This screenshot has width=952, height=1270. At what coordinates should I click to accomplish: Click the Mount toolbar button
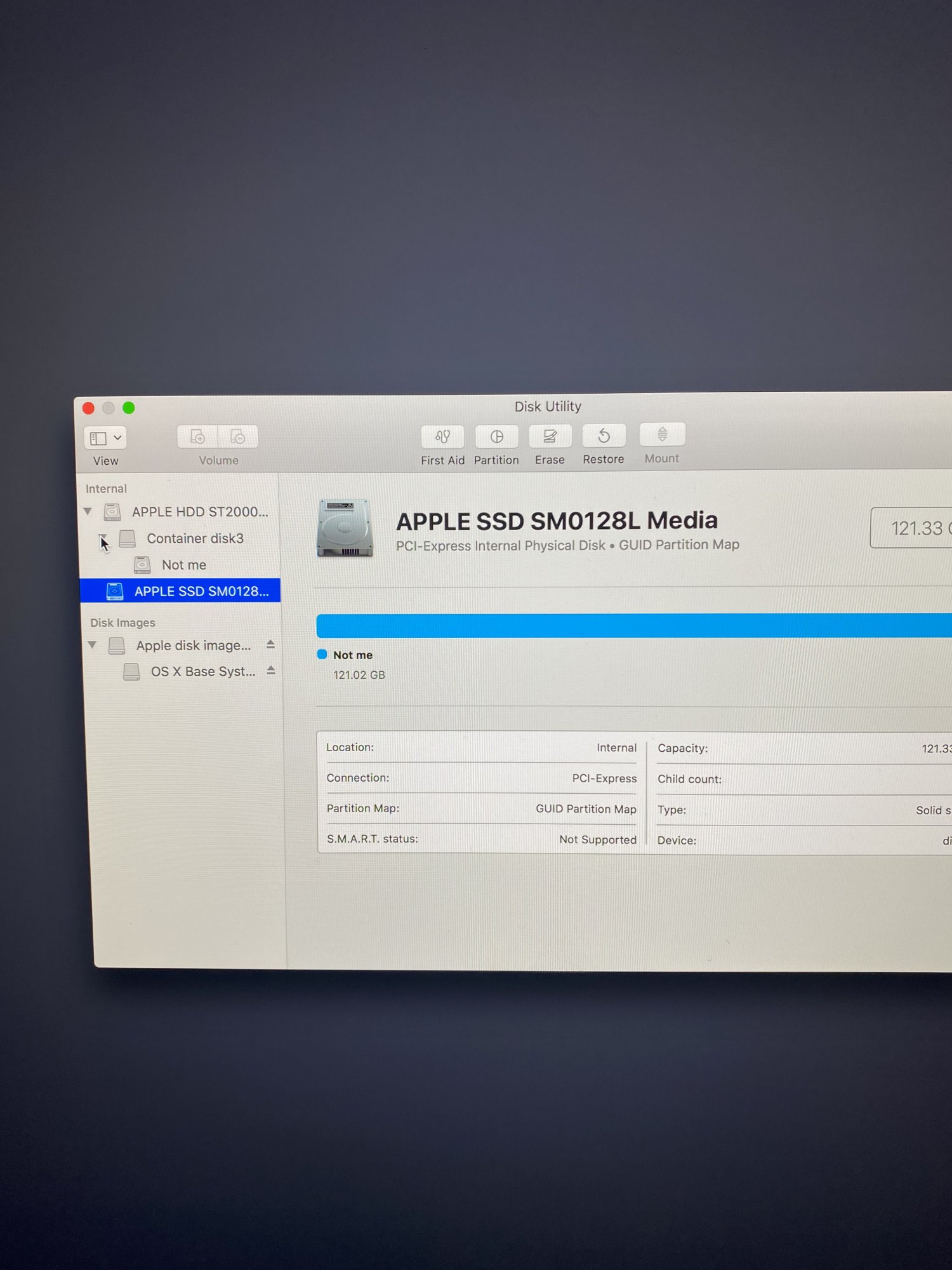662,434
